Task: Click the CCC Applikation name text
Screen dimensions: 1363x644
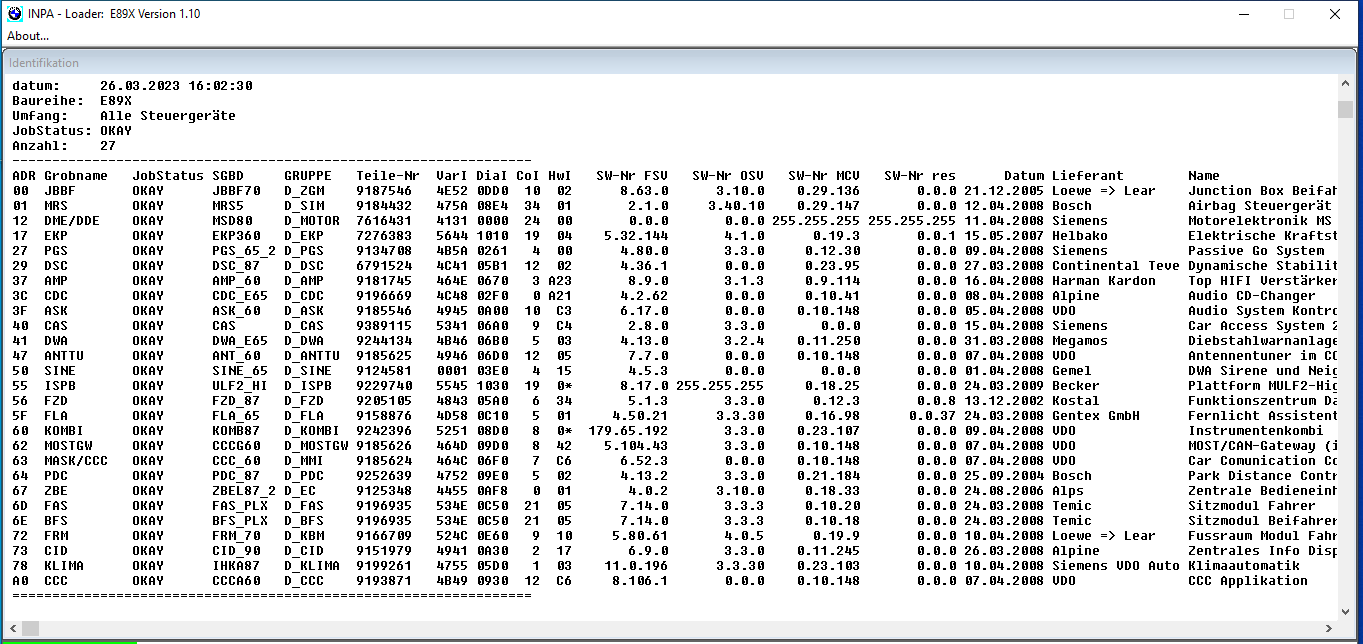Action: (1247, 581)
